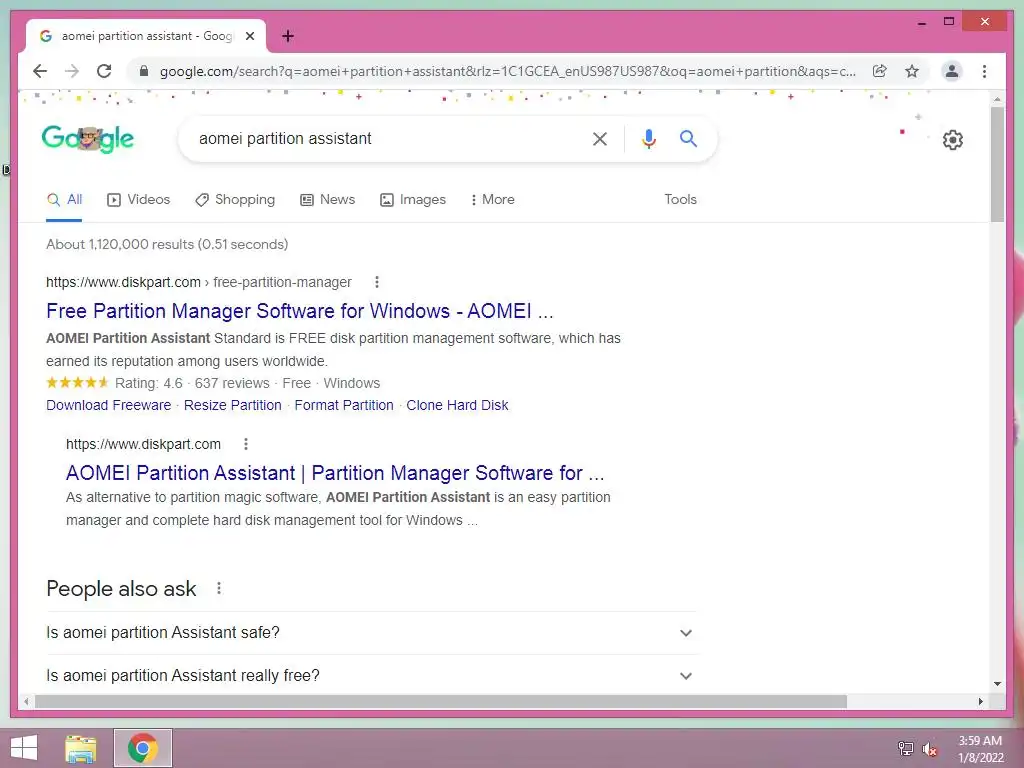Reload the current page
The image size is (1024, 768).
pyautogui.click(x=104, y=71)
